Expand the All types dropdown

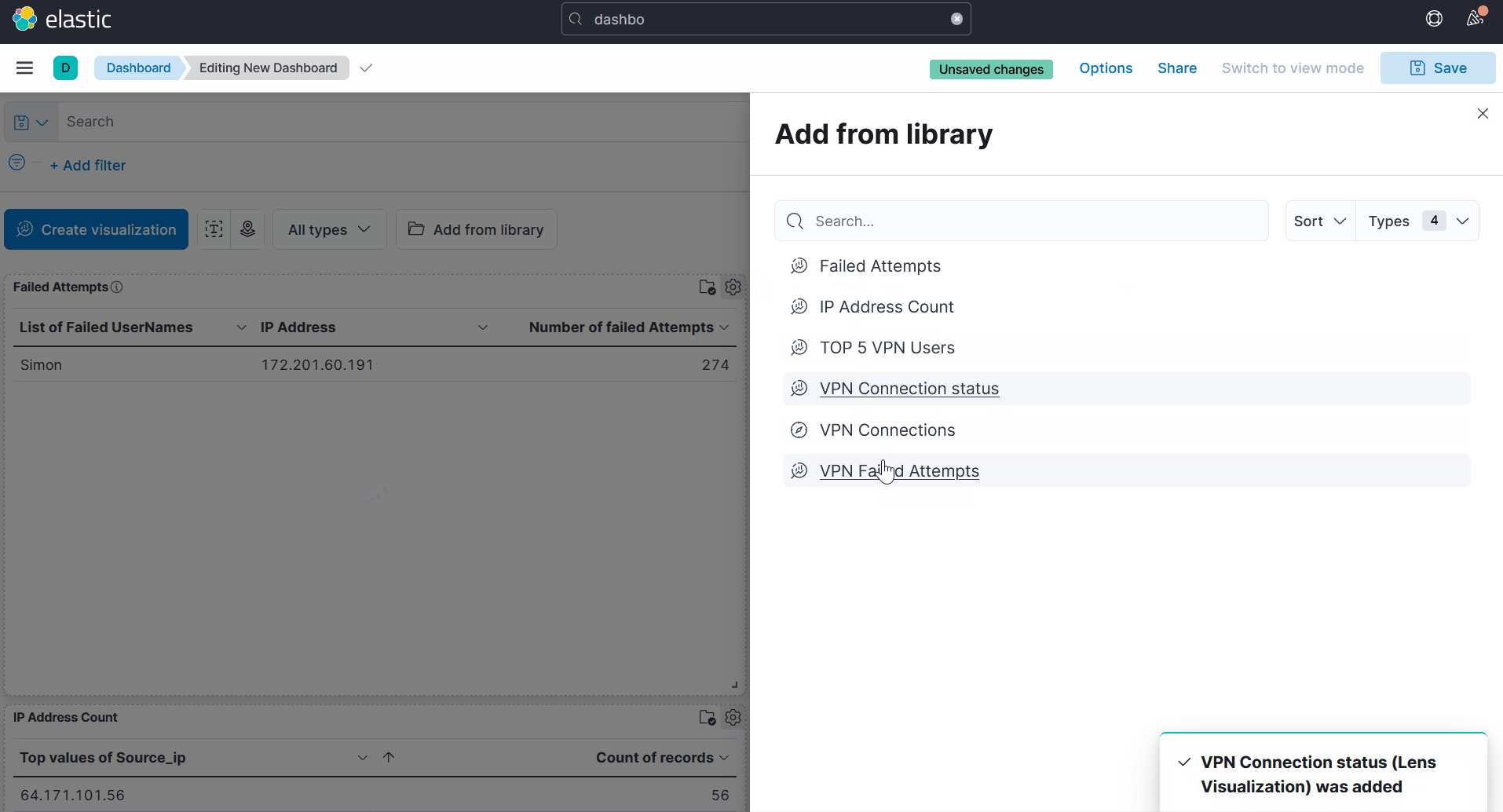pyautogui.click(x=329, y=229)
